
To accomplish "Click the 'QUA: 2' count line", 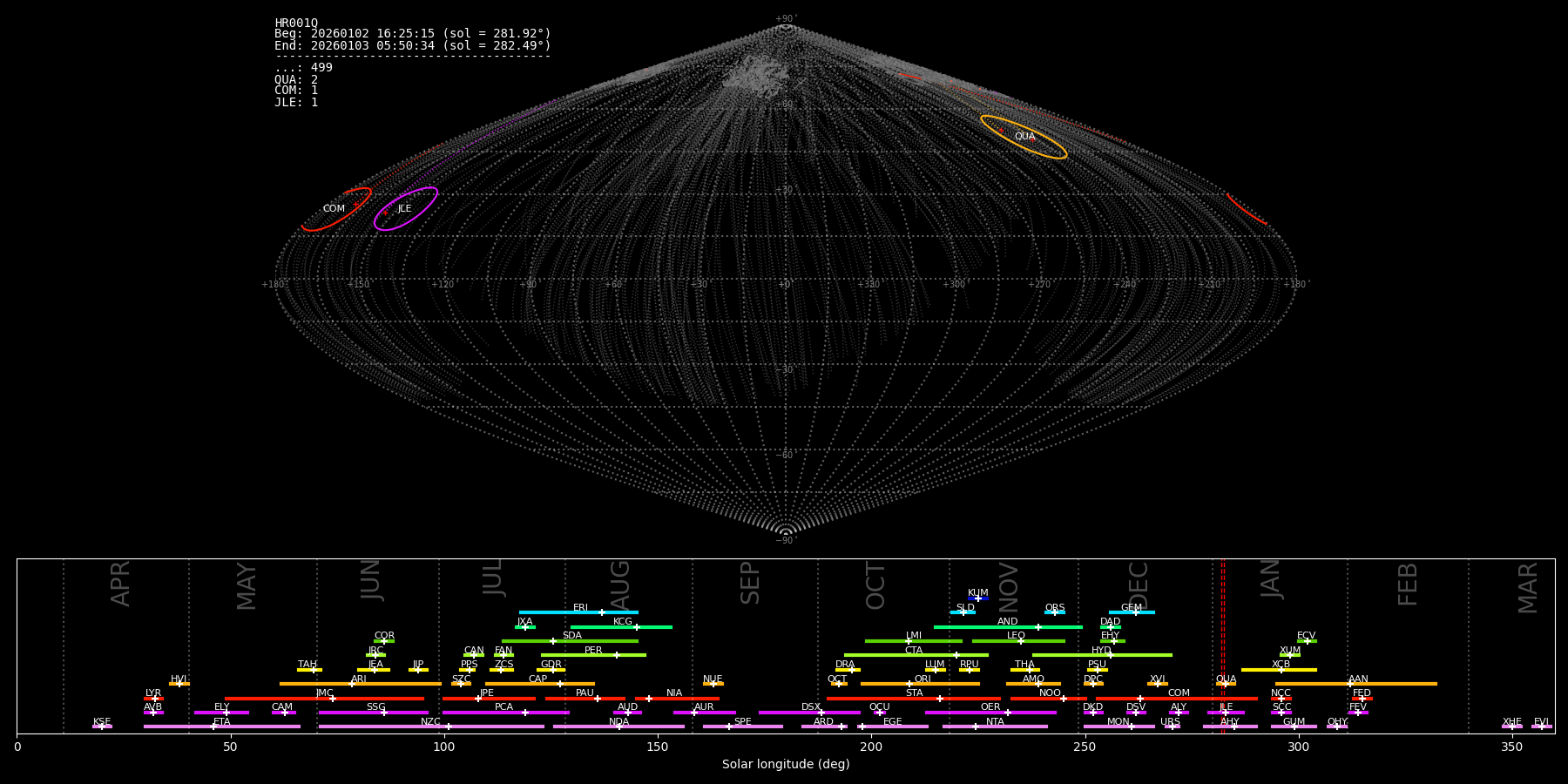I will [x=296, y=79].
